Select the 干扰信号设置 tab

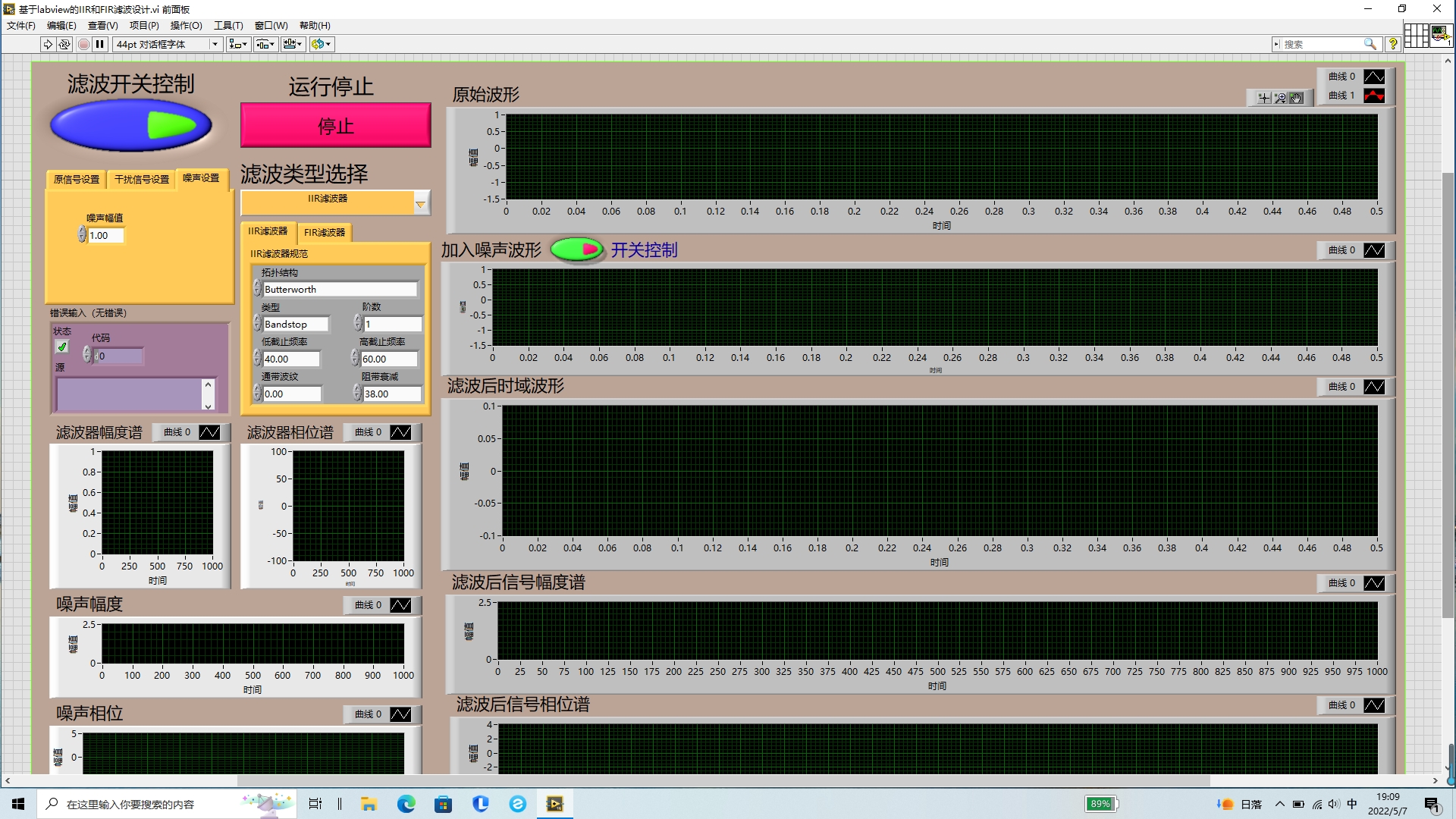pyautogui.click(x=142, y=180)
